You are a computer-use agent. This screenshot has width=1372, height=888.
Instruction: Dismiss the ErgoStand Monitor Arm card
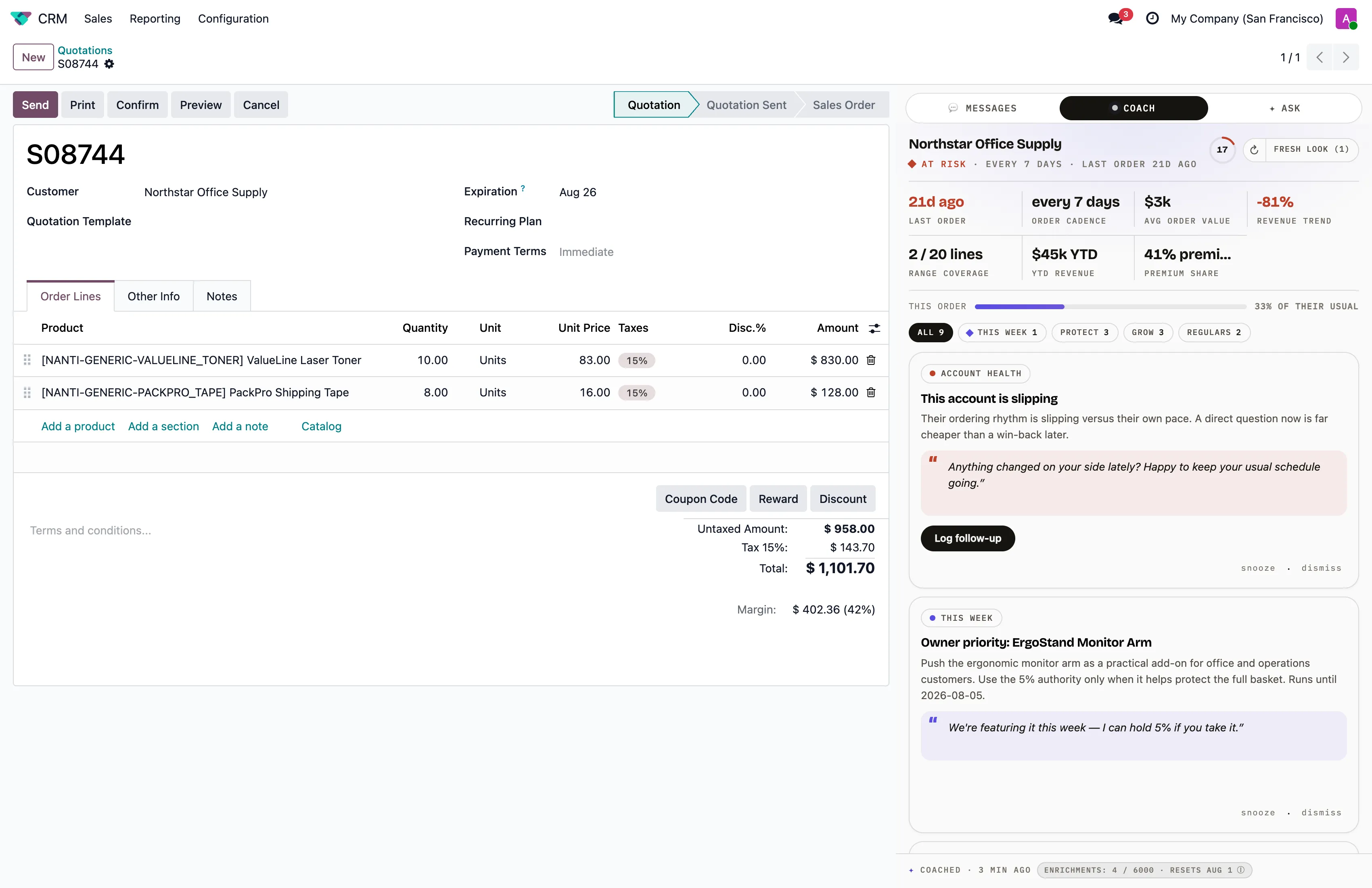[1321, 813]
